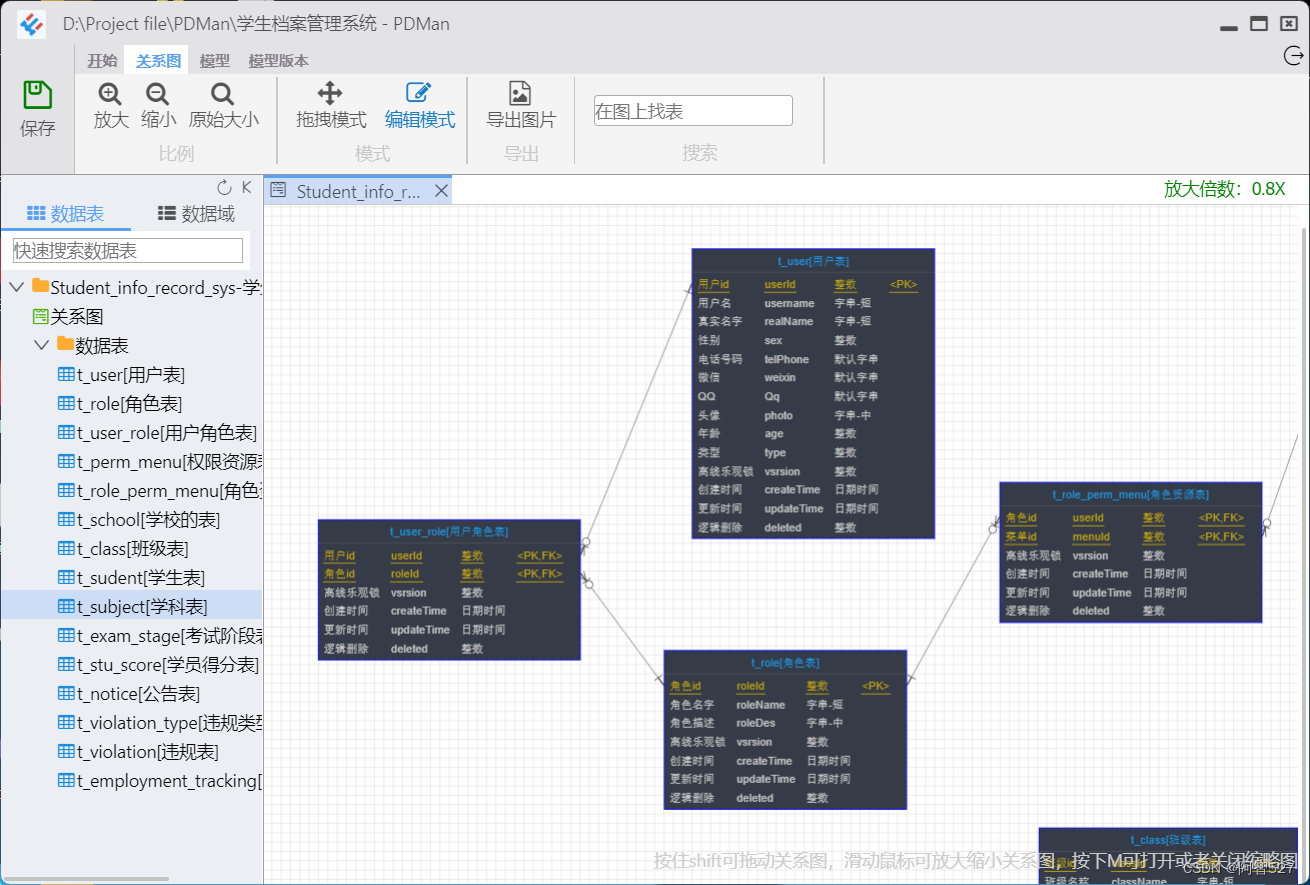The image size is (1310, 885).
Task: Collapse the 数据表 folder node
Action: pos(42,345)
